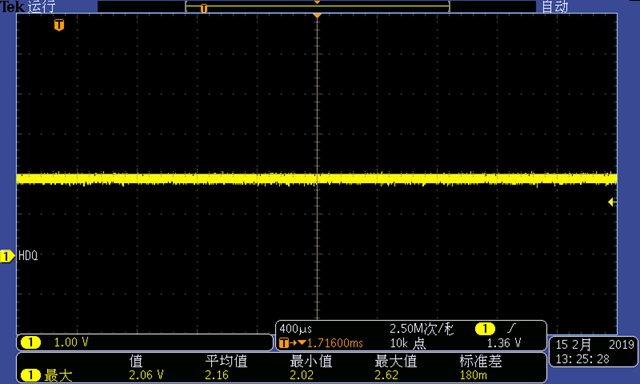
Task: Click the 标准差 value 180m
Action: tap(473, 375)
